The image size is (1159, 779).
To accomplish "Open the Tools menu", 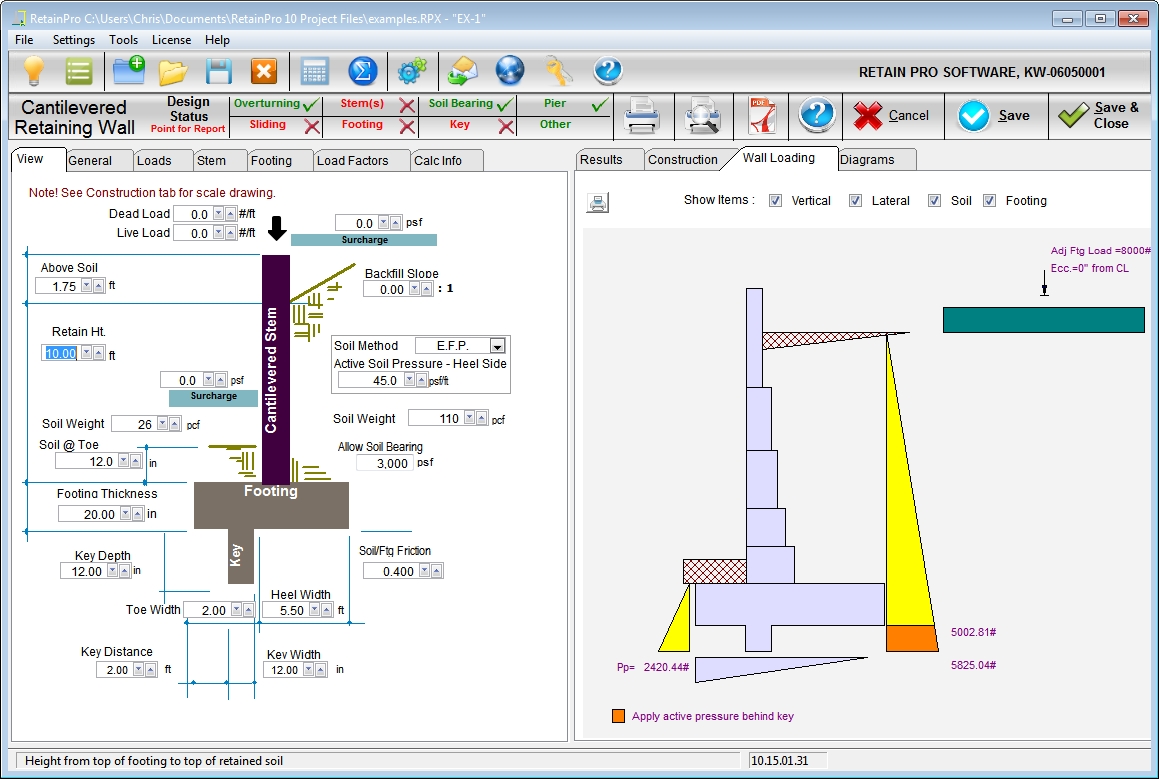I will 123,40.
